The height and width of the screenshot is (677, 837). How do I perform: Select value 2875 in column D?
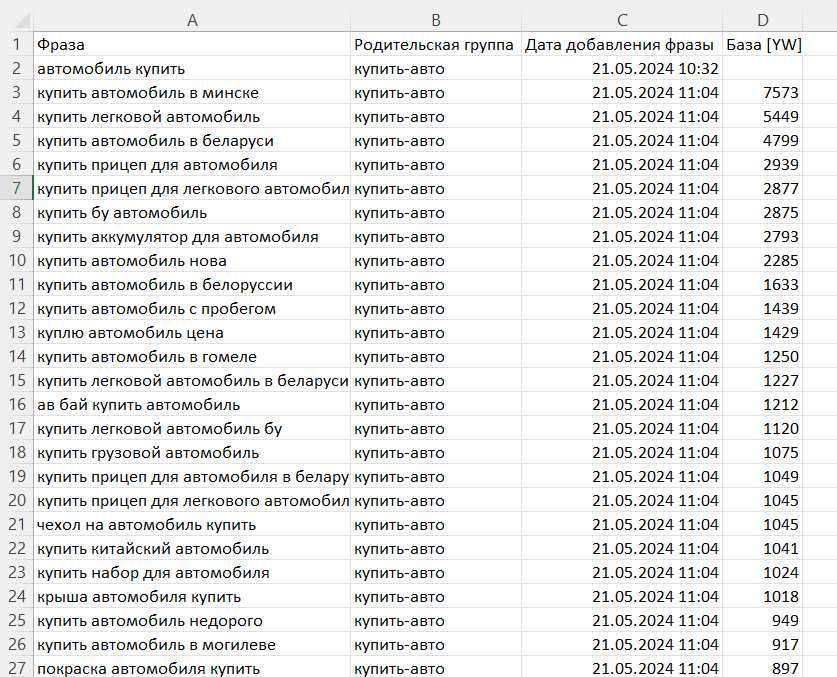(762, 212)
